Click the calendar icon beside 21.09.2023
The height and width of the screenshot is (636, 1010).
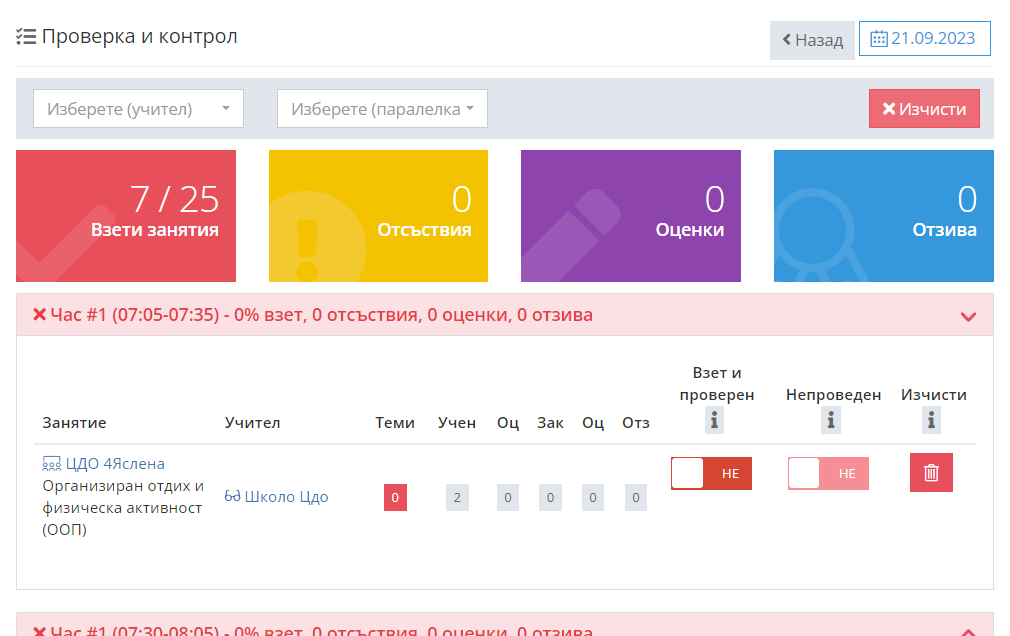coord(879,39)
